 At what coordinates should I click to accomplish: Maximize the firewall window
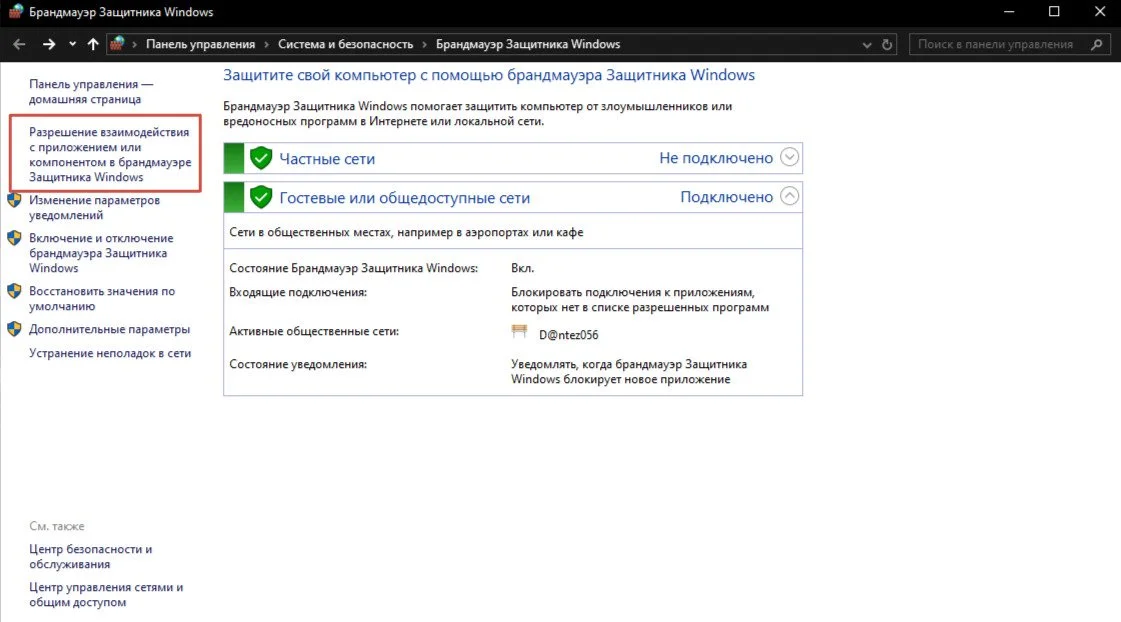(1054, 12)
